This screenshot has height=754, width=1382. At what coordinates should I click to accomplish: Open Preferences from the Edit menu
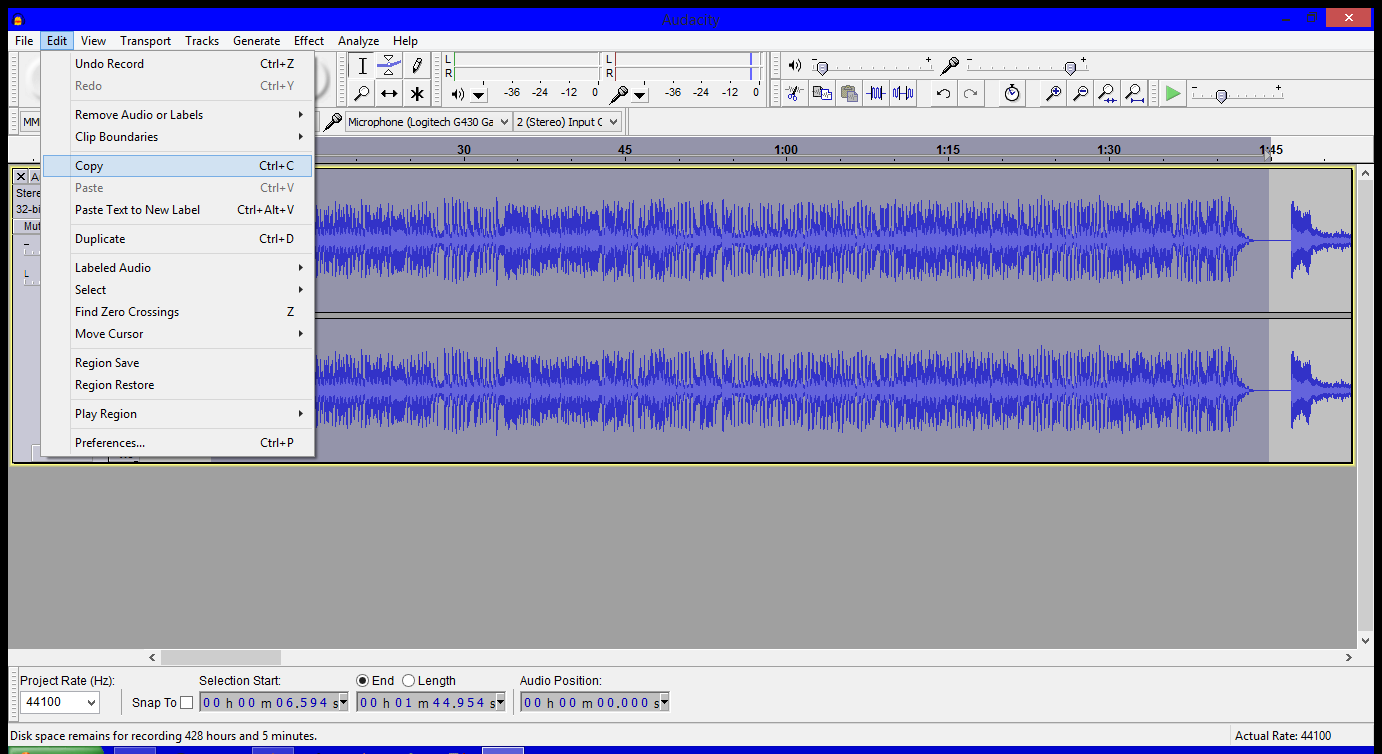(x=178, y=443)
